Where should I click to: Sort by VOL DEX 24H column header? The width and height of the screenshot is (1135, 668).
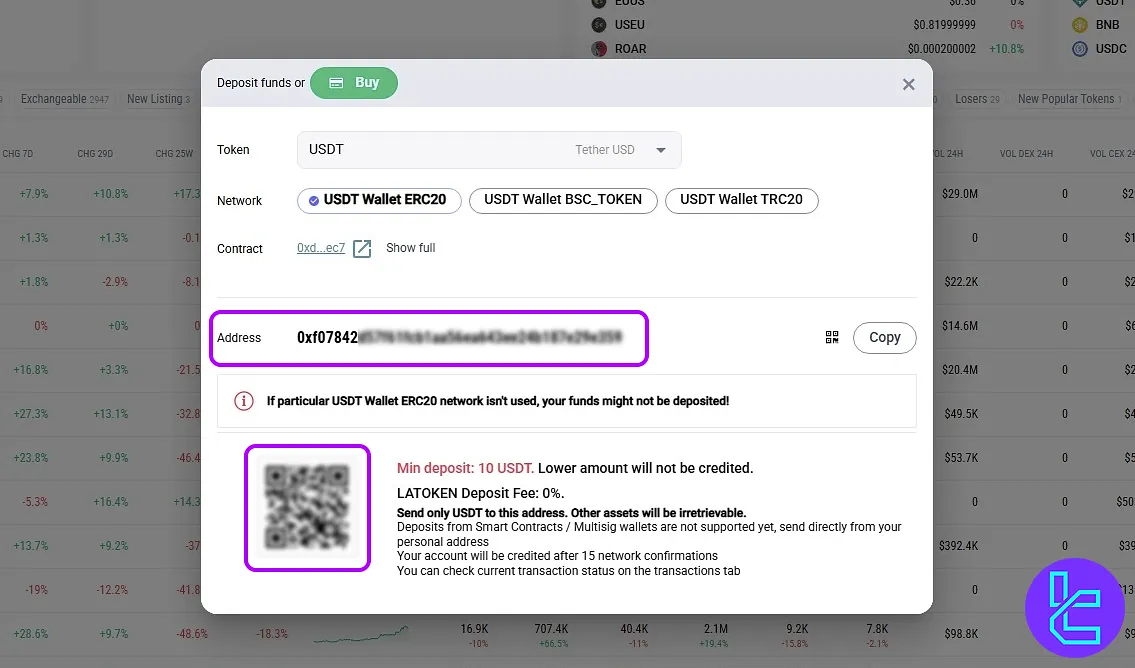pos(1026,153)
